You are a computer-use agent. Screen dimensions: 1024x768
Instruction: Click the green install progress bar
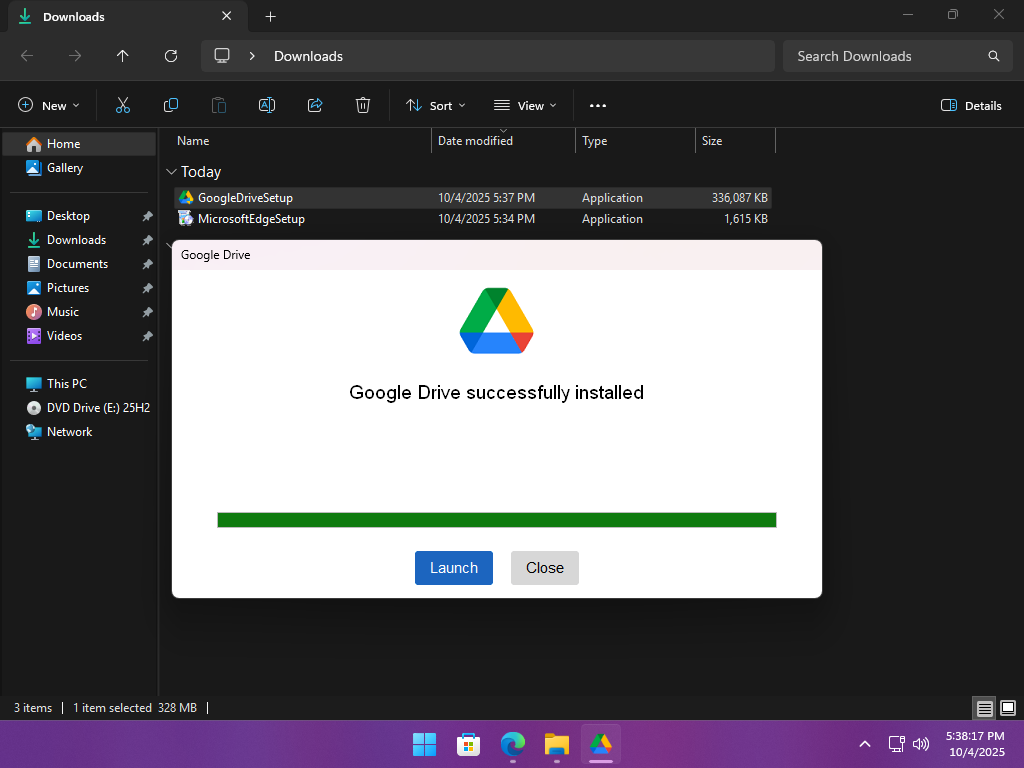(497, 520)
